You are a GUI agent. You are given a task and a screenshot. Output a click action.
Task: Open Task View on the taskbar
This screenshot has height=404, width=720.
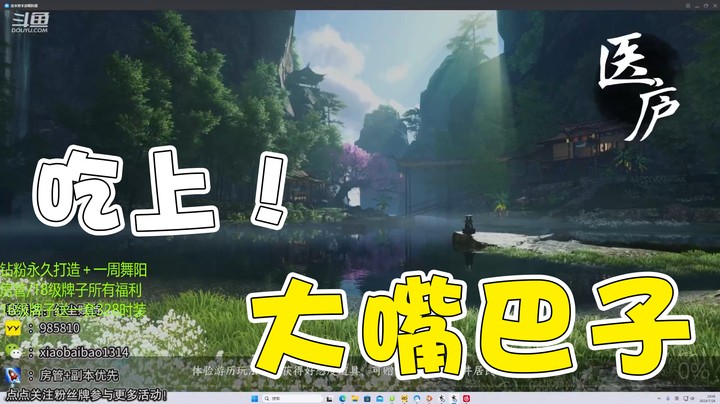pos(329,399)
